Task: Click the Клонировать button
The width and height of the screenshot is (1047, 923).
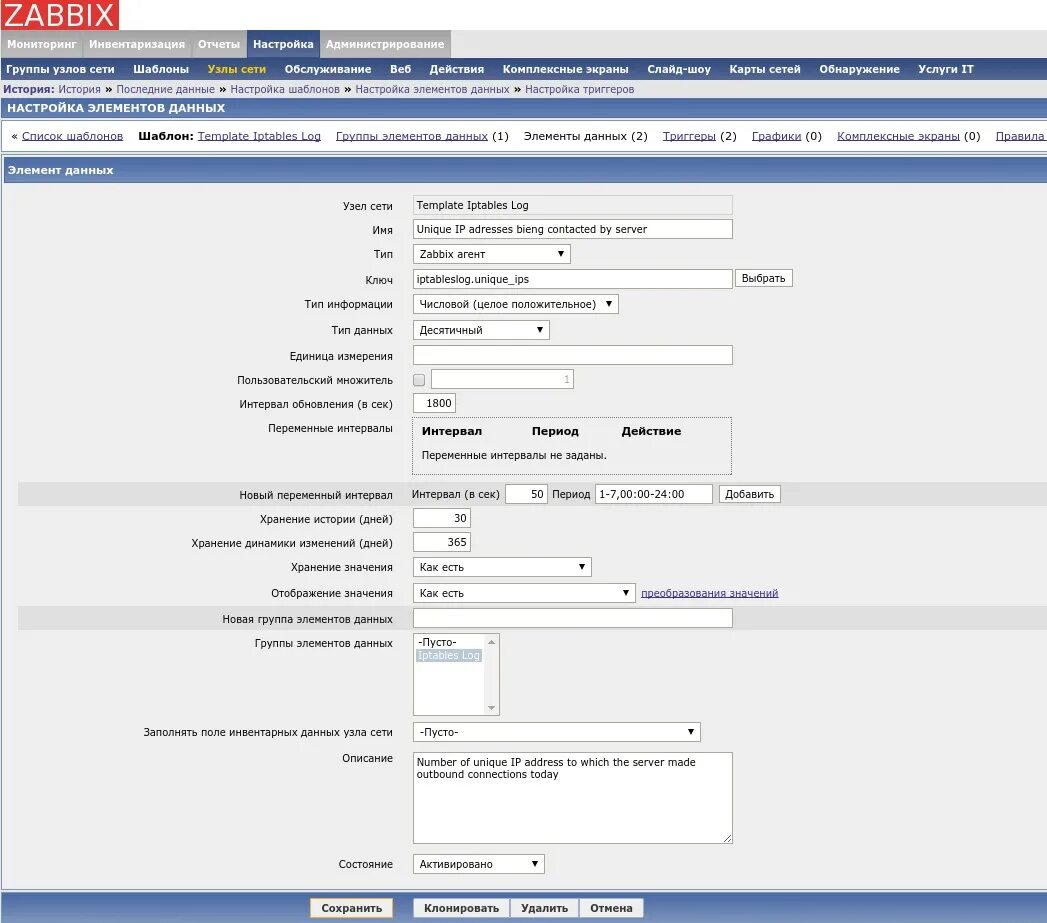Action: [x=461, y=908]
